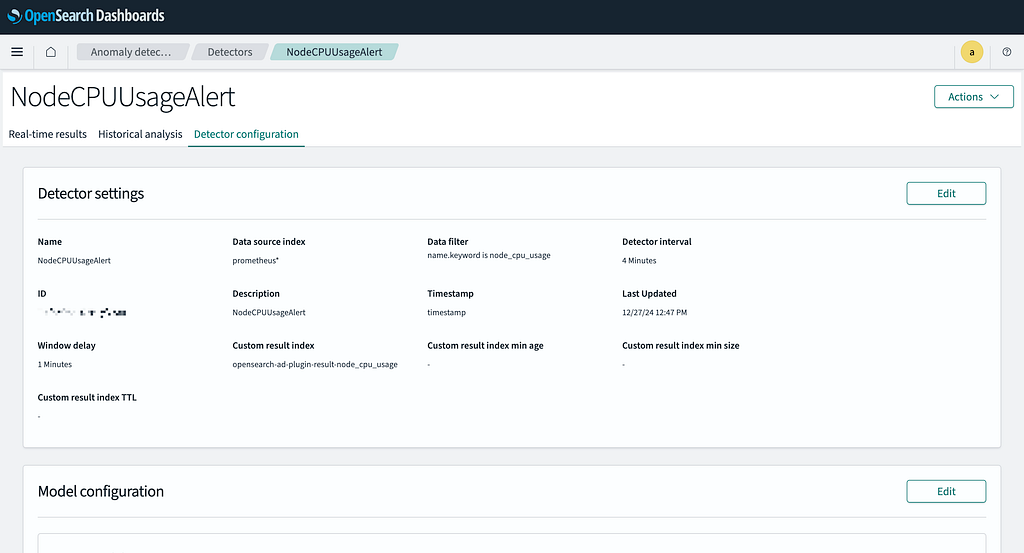Select the Detector configuration tab
The image size is (1024, 553).
pos(246,134)
